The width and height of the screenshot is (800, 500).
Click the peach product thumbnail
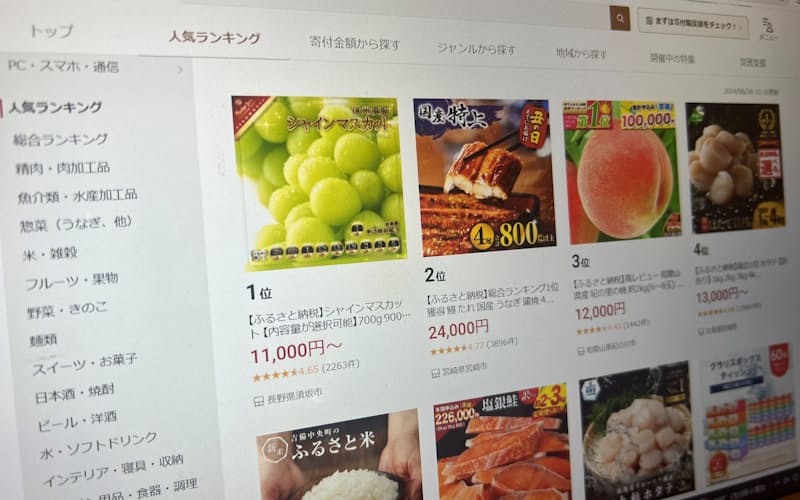(x=621, y=172)
